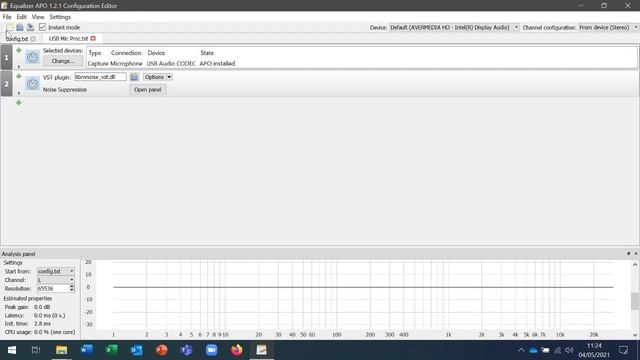The image size is (640, 360).
Task: Open the Start from dropdown
Action: [56, 271]
